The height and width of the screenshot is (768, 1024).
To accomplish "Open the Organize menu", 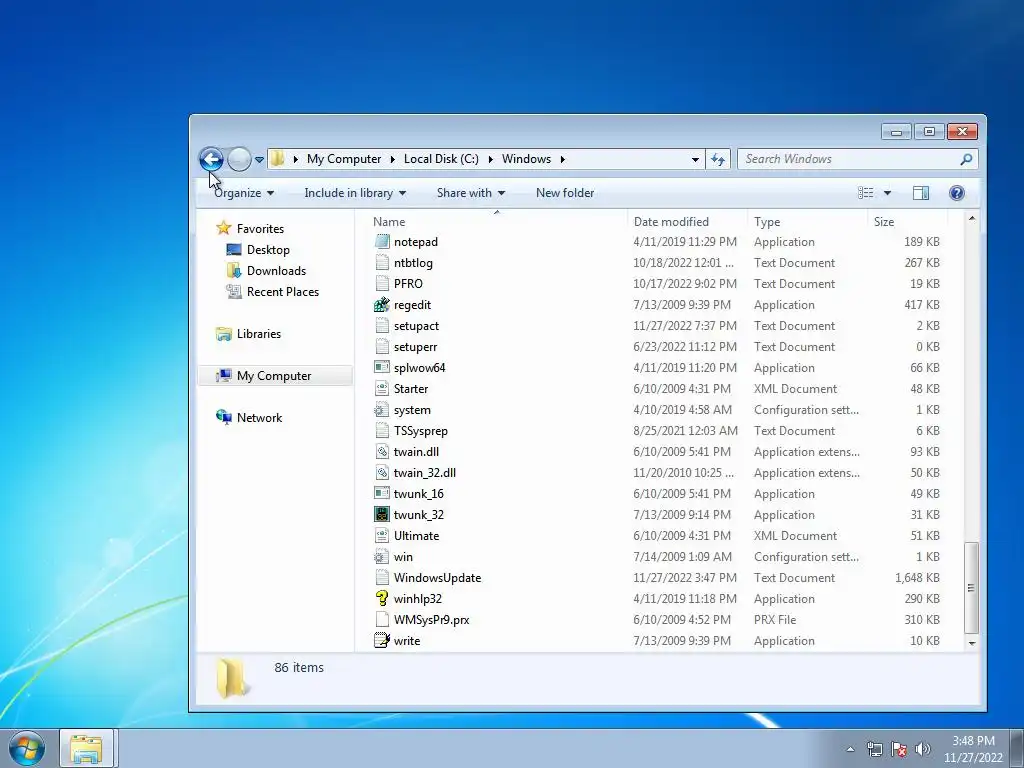I will coord(244,193).
